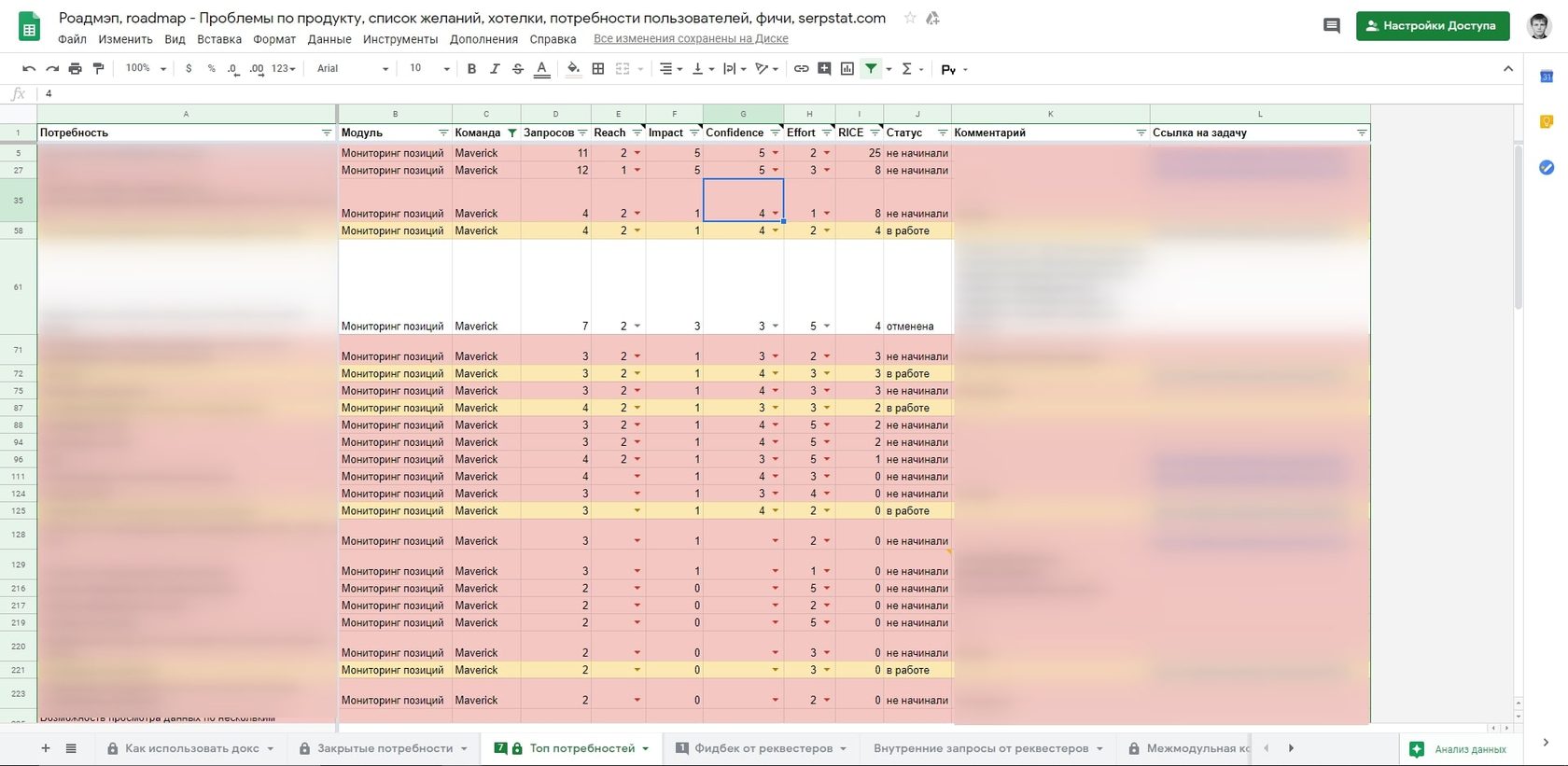Open the all sheets list
The width and height of the screenshot is (1568, 766).
pos(71,748)
